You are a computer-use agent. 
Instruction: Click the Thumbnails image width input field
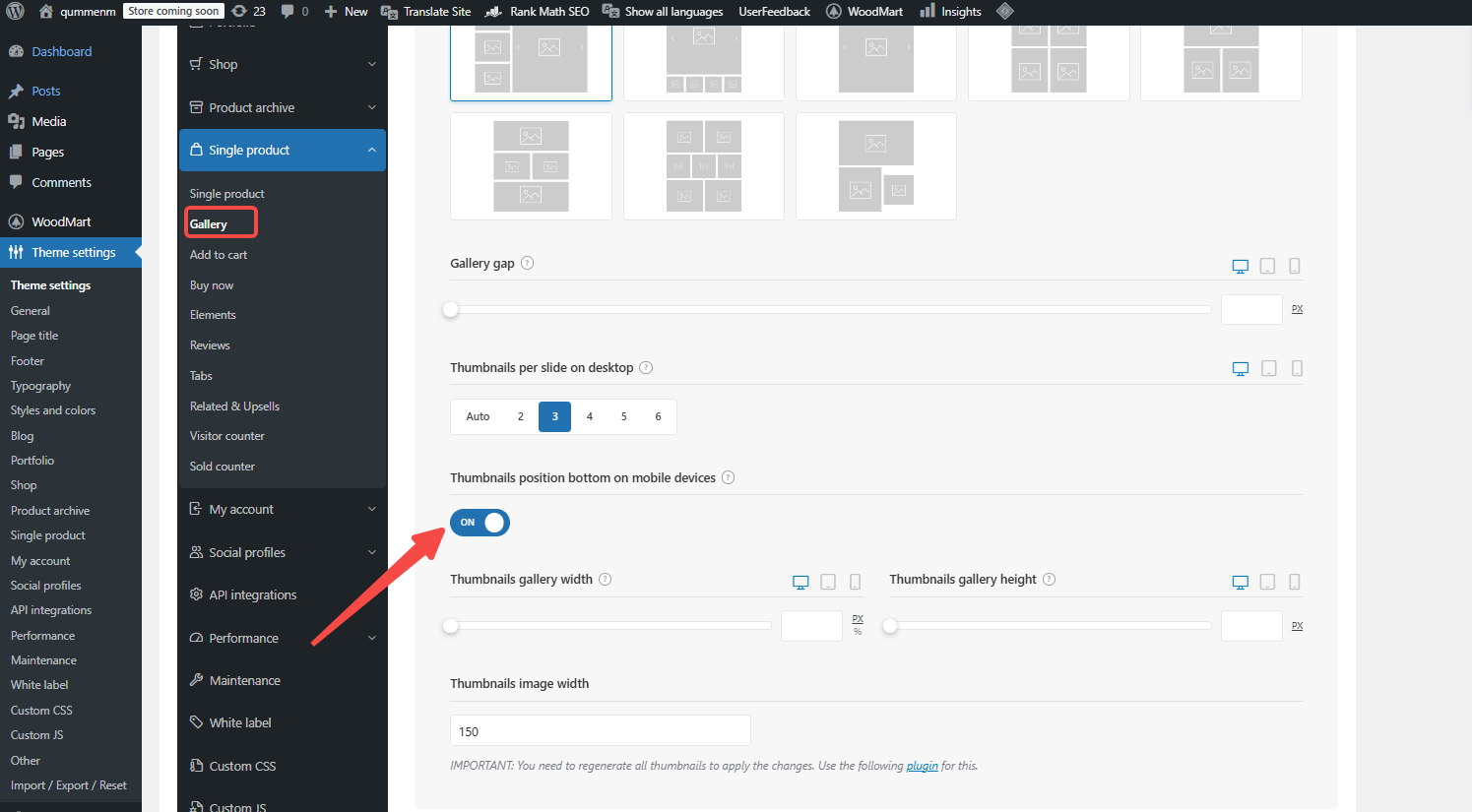pyautogui.click(x=600, y=731)
